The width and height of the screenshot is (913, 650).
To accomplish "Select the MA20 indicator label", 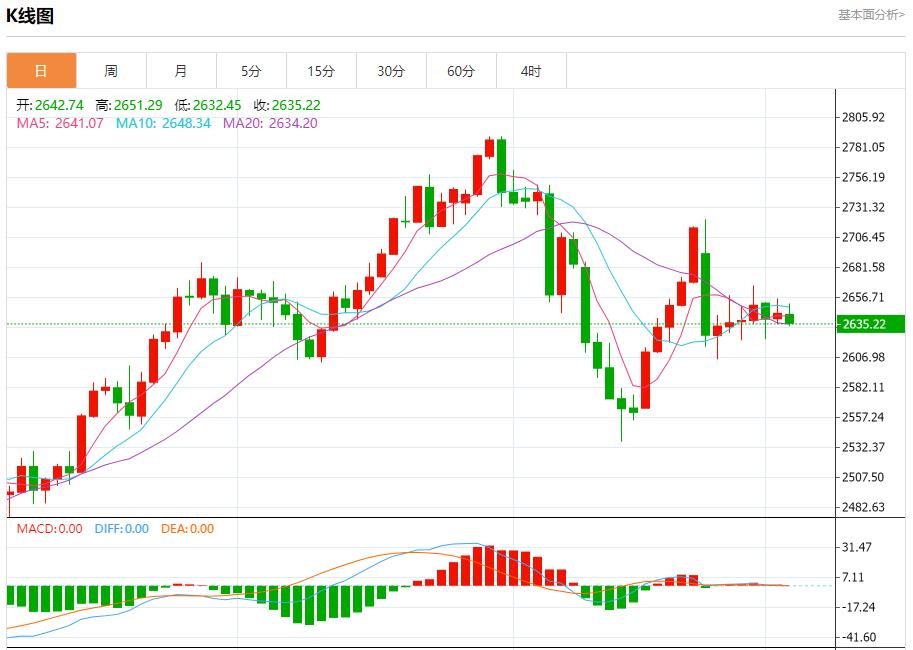I will [270, 123].
